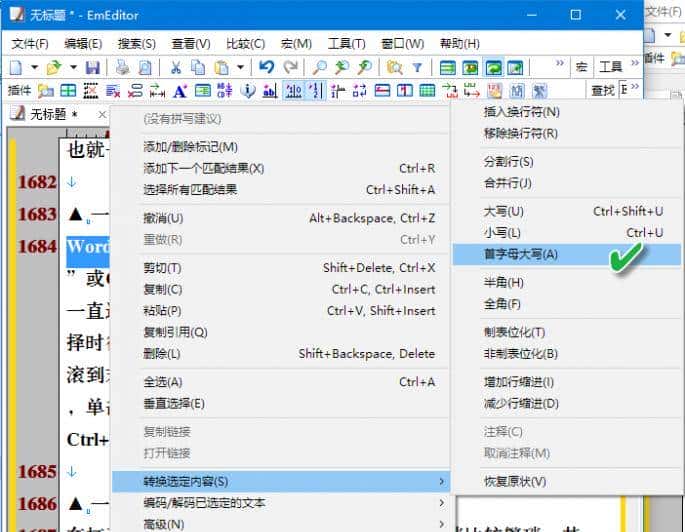This screenshot has height=532, width=685.
Task: Click the plugin Explorer folder icon
Action: tap(45, 91)
